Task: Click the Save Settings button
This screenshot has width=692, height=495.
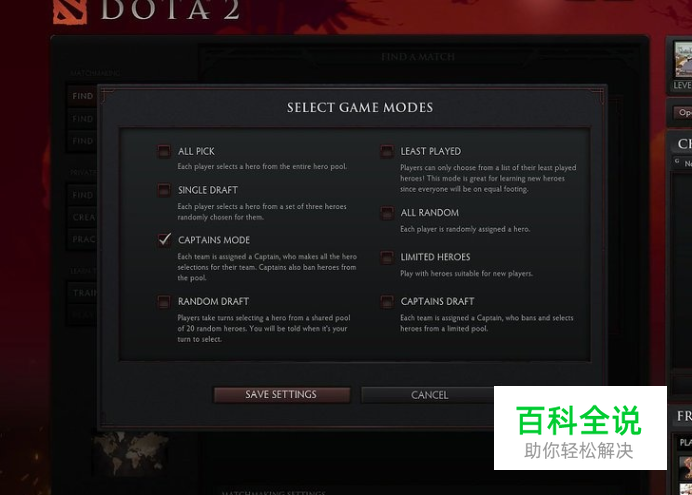Action: pos(282,395)
